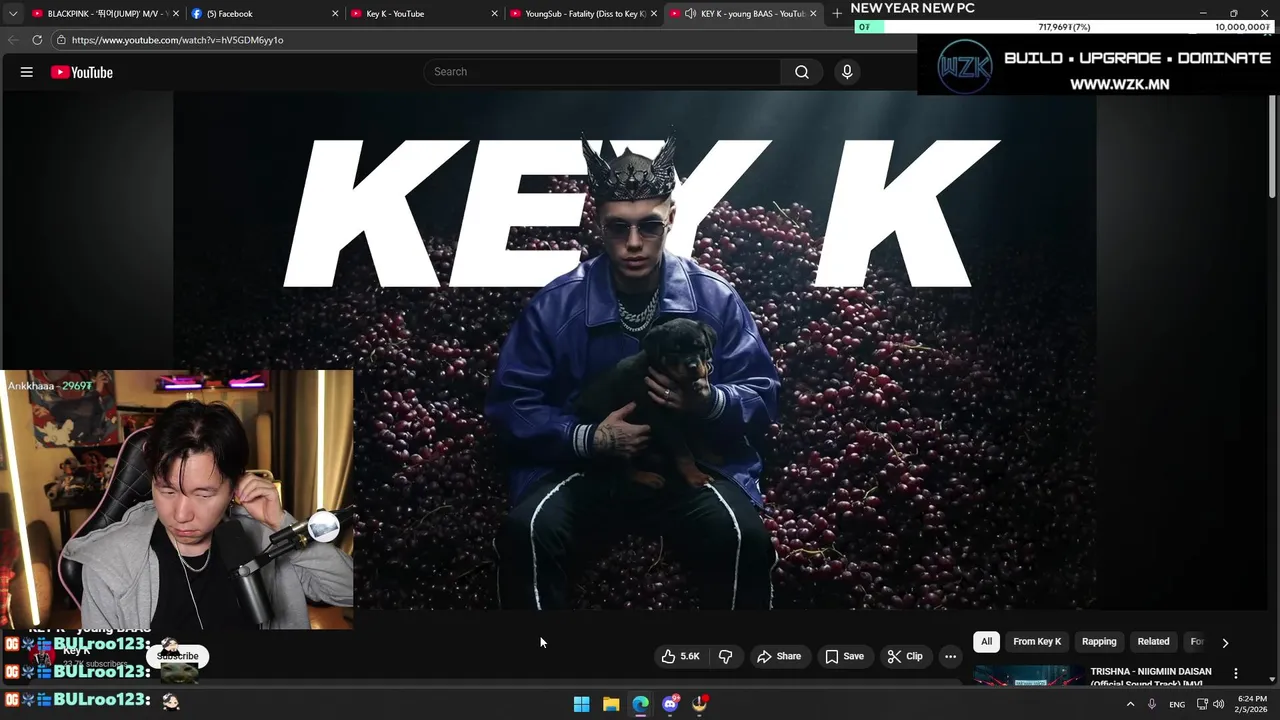
Task: Open volume control tray icon
Action: [1218, 704]
